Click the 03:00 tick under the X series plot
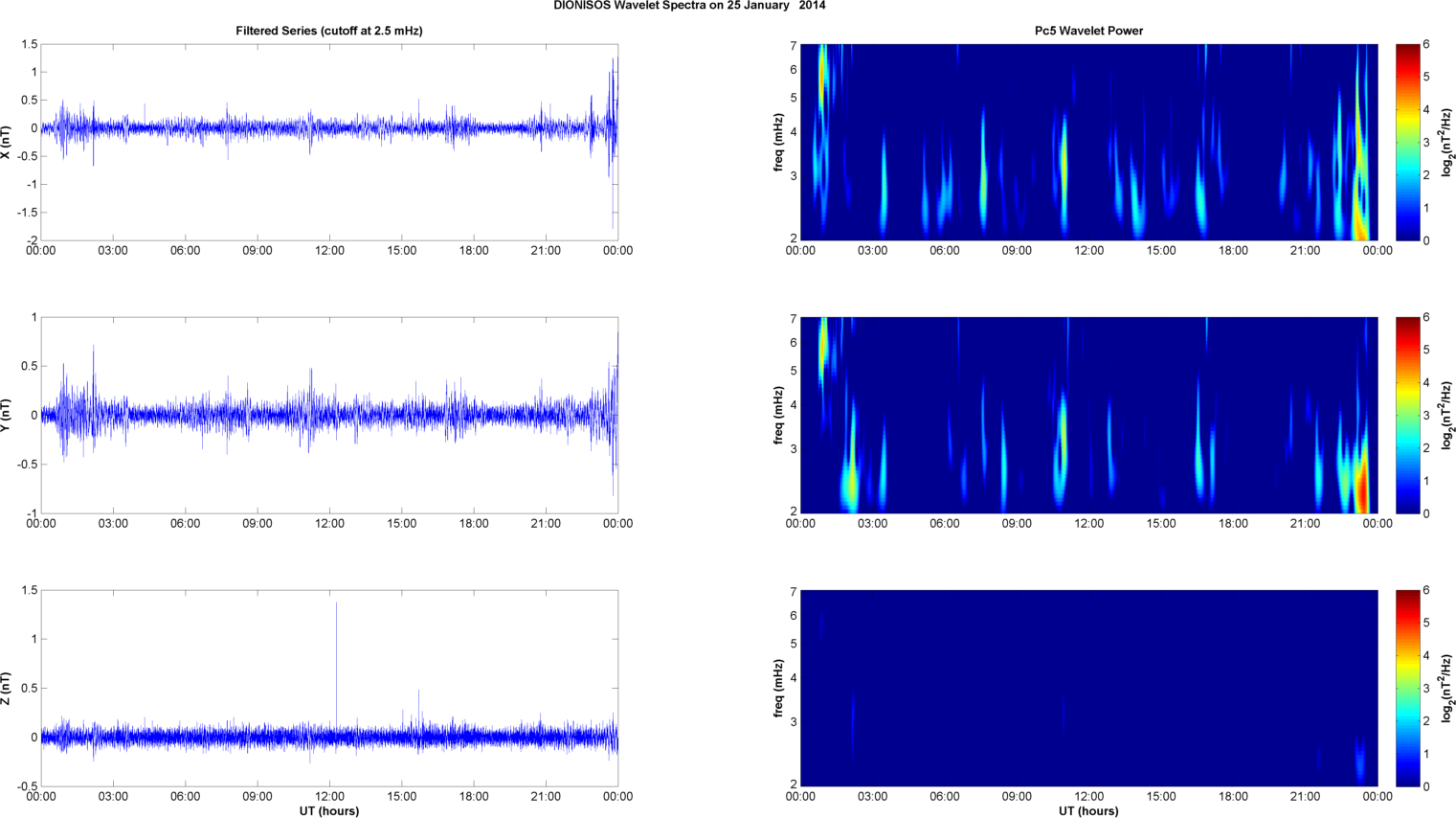The width and height of the screenshot is (1456, 818). point(113,251)
